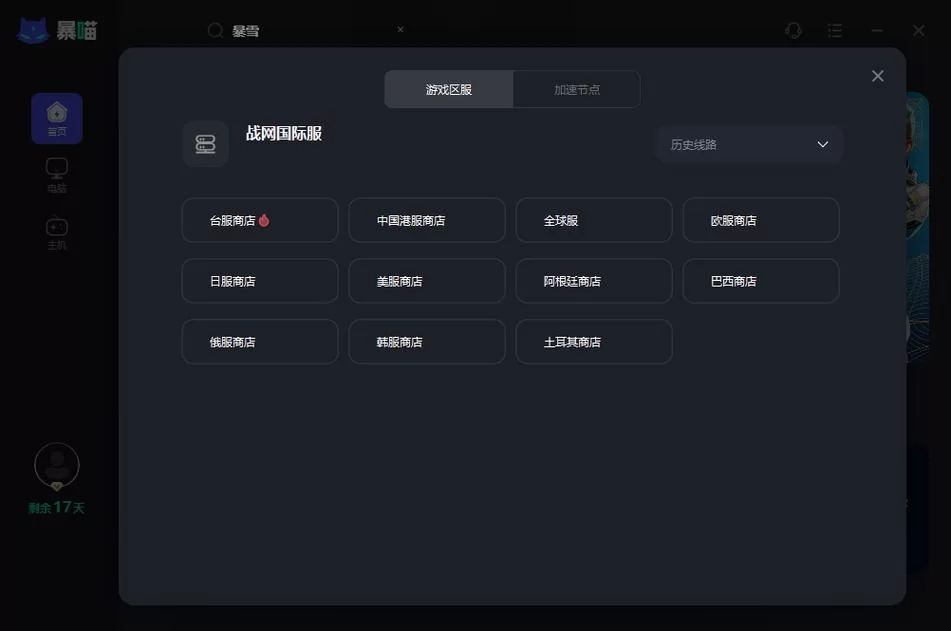This screenshot has width=951, height=631.
Task: Switch to the 加速节点 tab
Action: [576, 90]
